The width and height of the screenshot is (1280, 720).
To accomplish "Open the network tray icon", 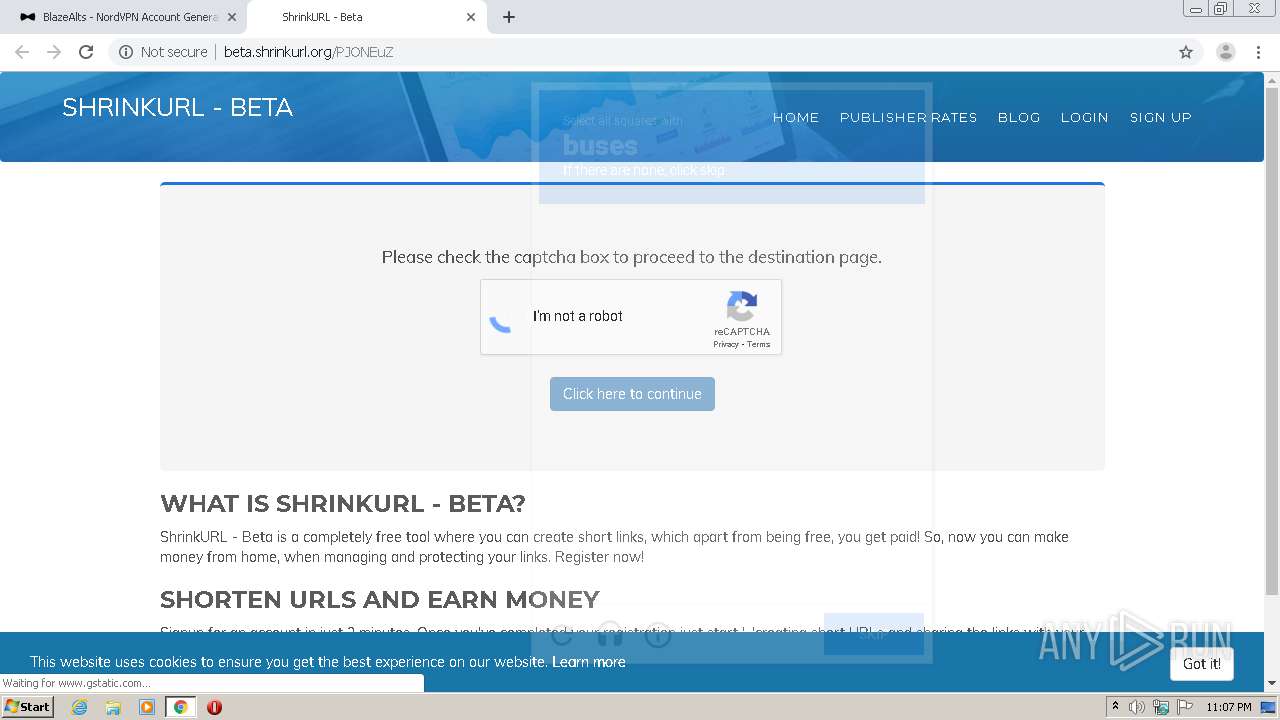I will 1161,707.
